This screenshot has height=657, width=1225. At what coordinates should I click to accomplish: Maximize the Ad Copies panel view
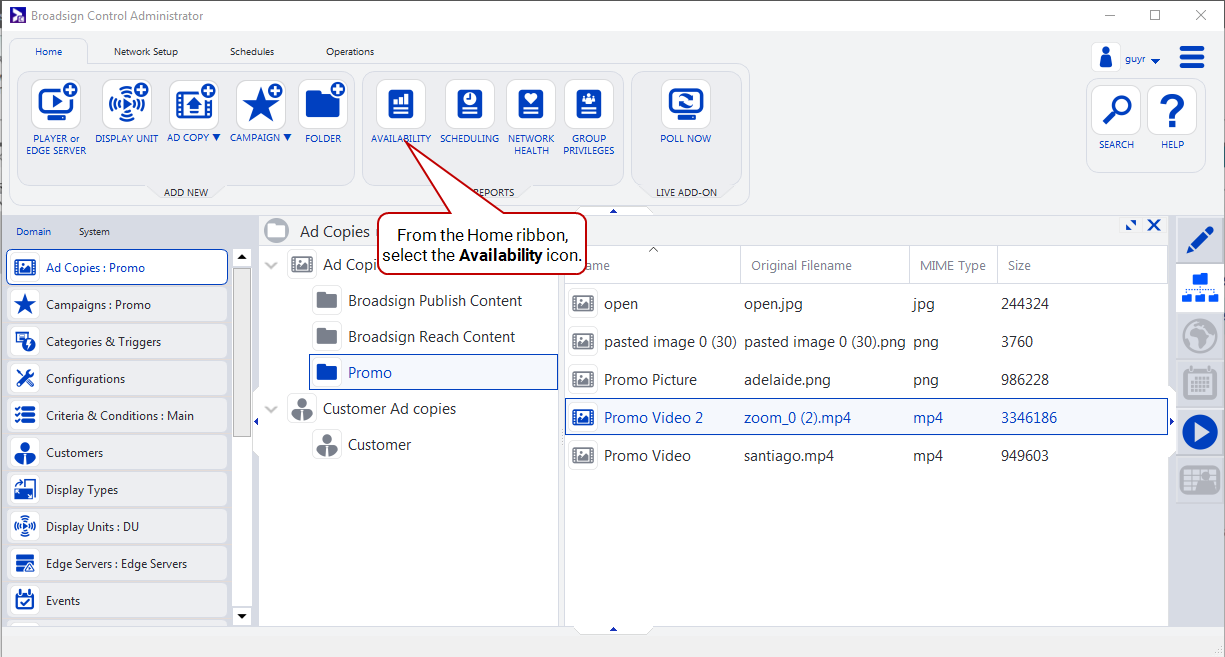pyautogui.click(x=1131, y=226)
